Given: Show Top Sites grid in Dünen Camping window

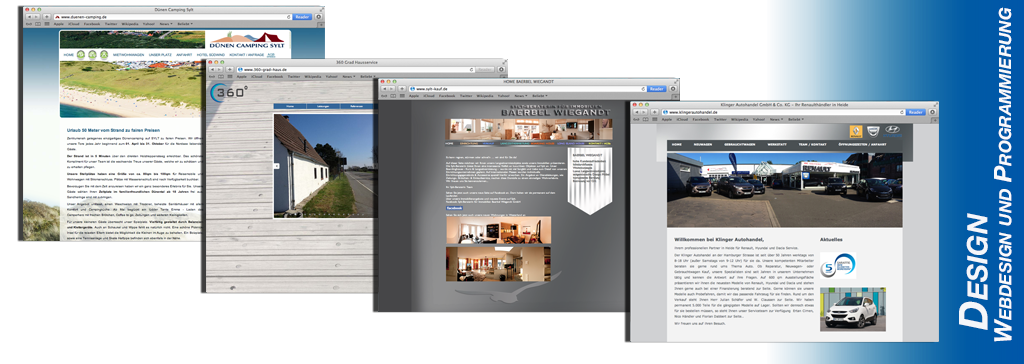Looking at the screenshot, I should click(47, 24).
